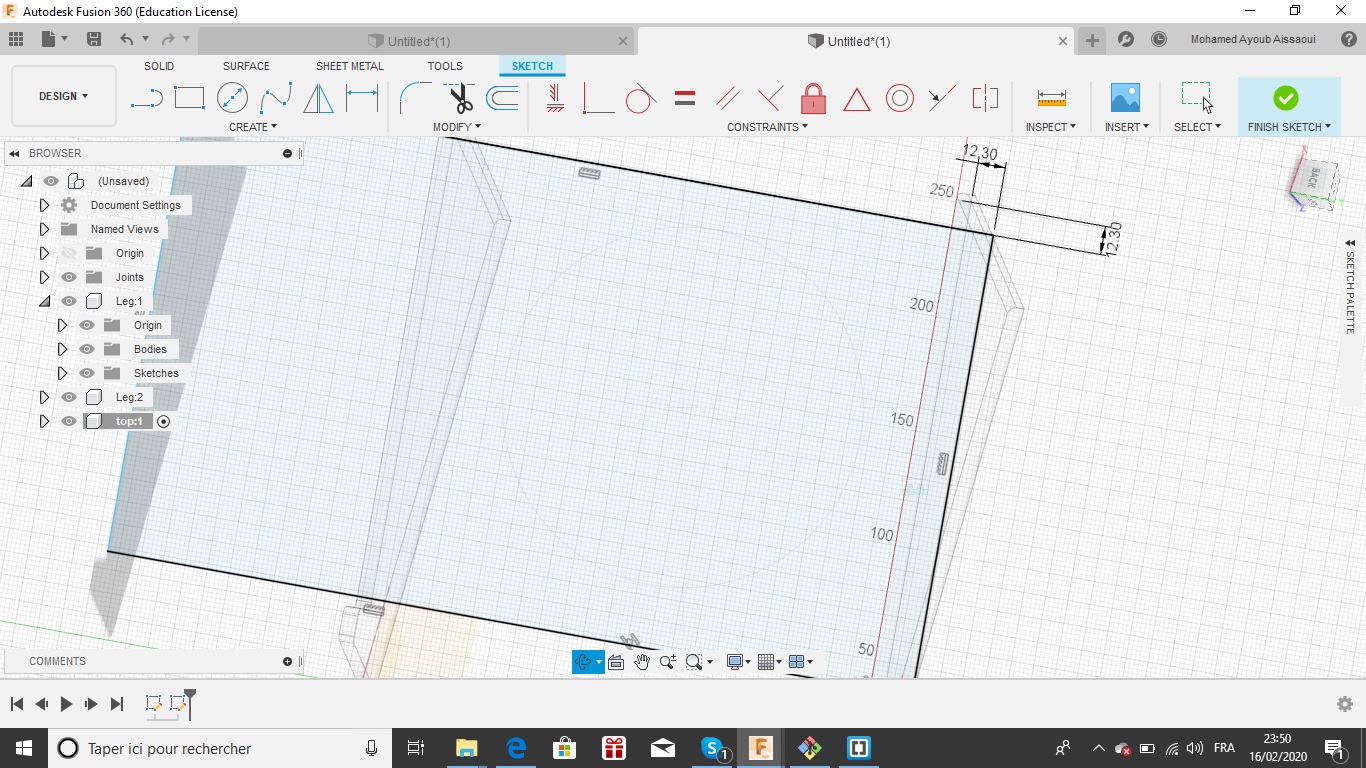The height and width of the screenshot is (768, 1366).
Task: Apply the Horizontal/Vertical constraint
Action: click(555, 98)
